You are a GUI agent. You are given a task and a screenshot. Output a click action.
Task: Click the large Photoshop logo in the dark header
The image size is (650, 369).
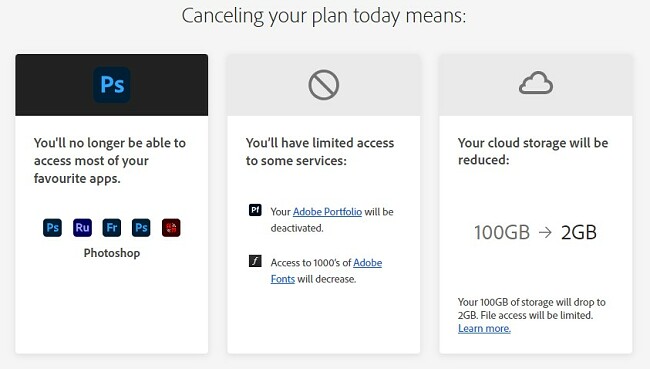112,85
